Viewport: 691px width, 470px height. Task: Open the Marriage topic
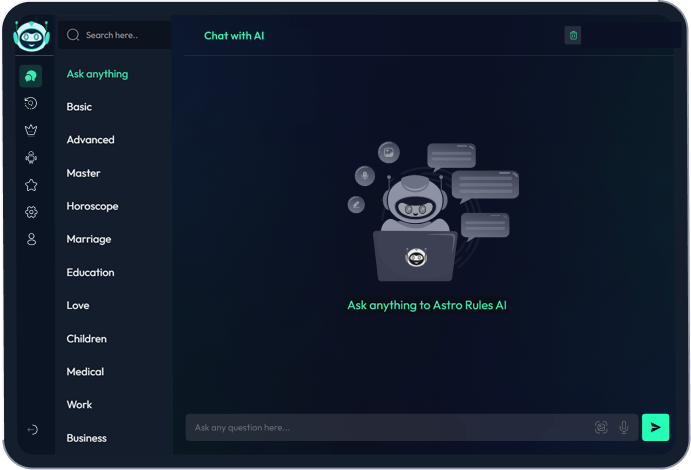coord(89,239)
